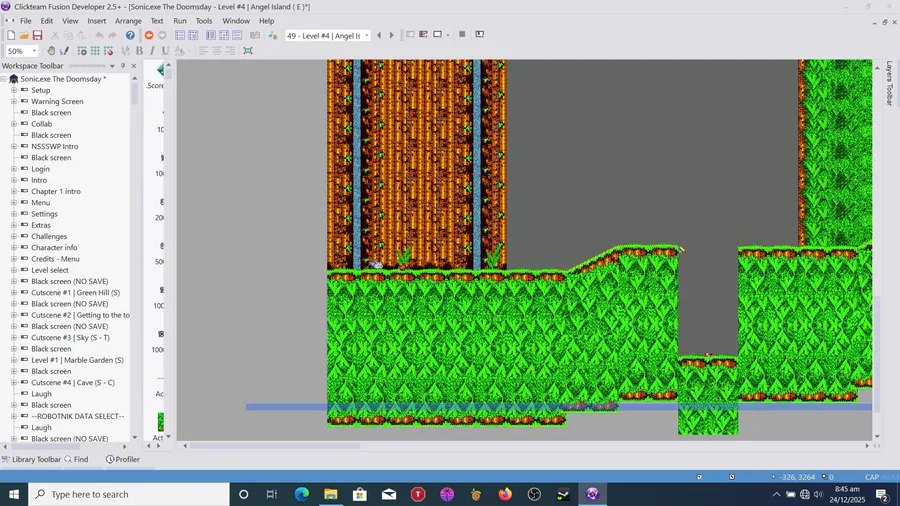Expand the Level select node

(14, 270)
